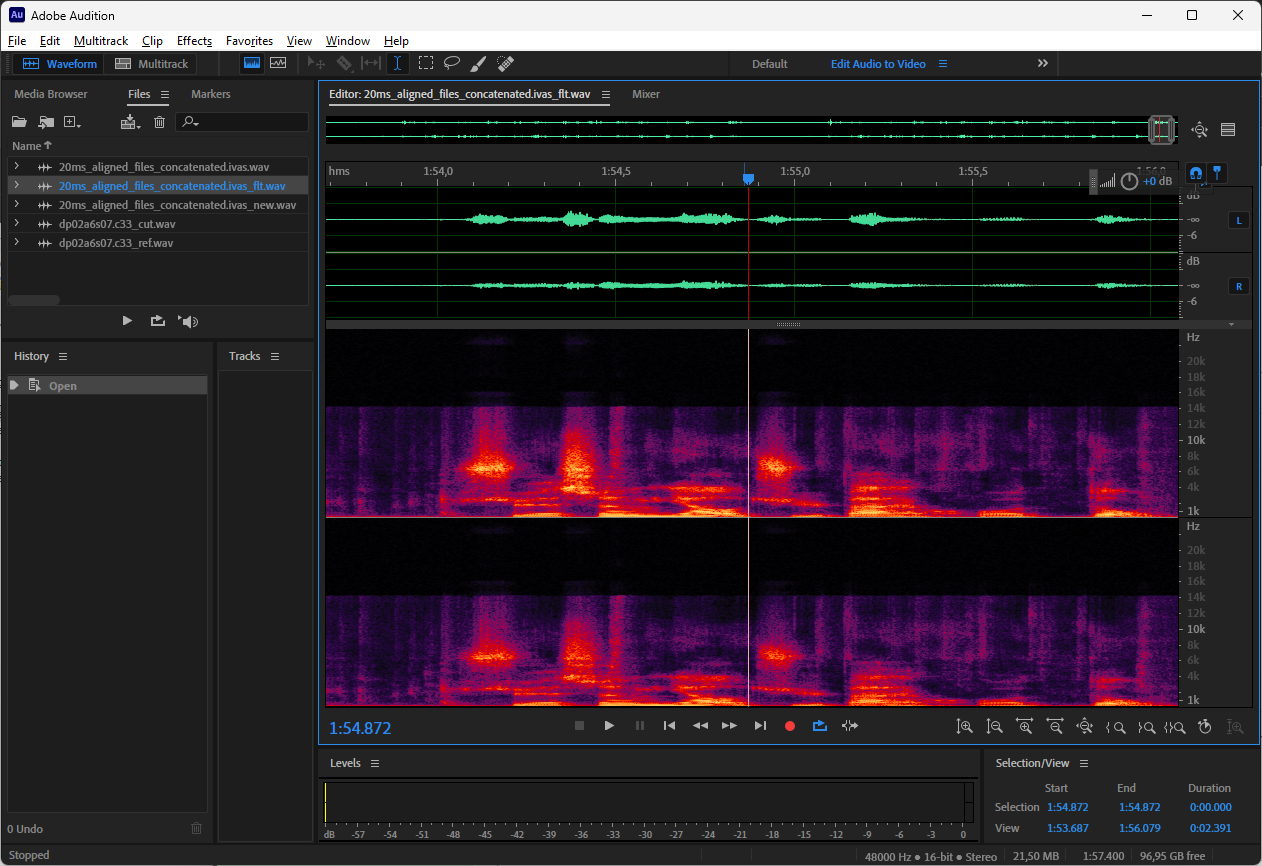Toggle the left channel L button

tap(1239, 220)
